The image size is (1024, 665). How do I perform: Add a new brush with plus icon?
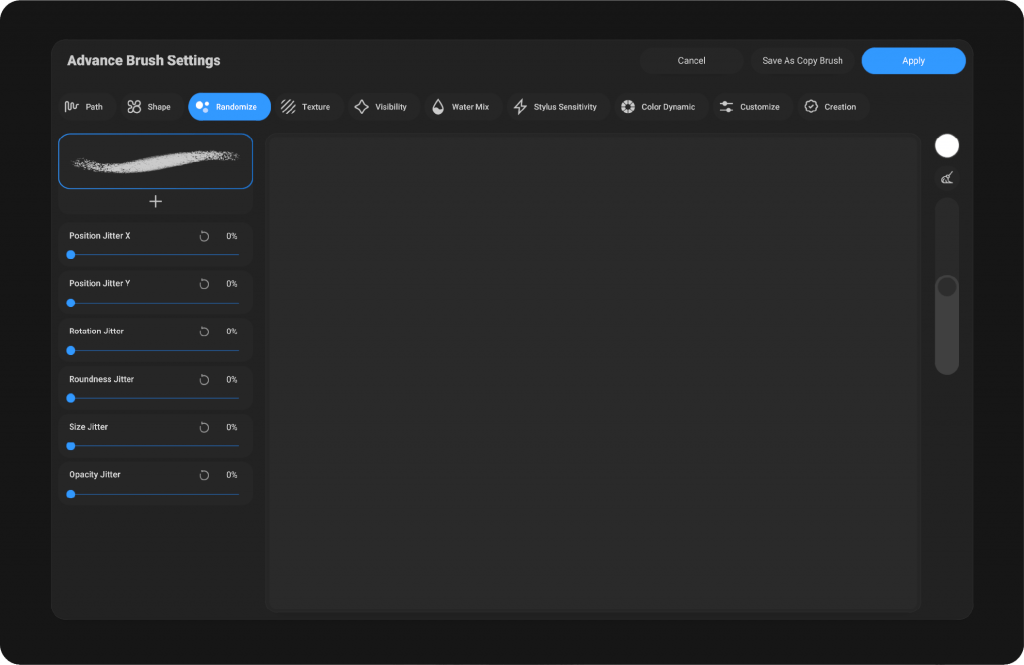(x=155, y=201)
